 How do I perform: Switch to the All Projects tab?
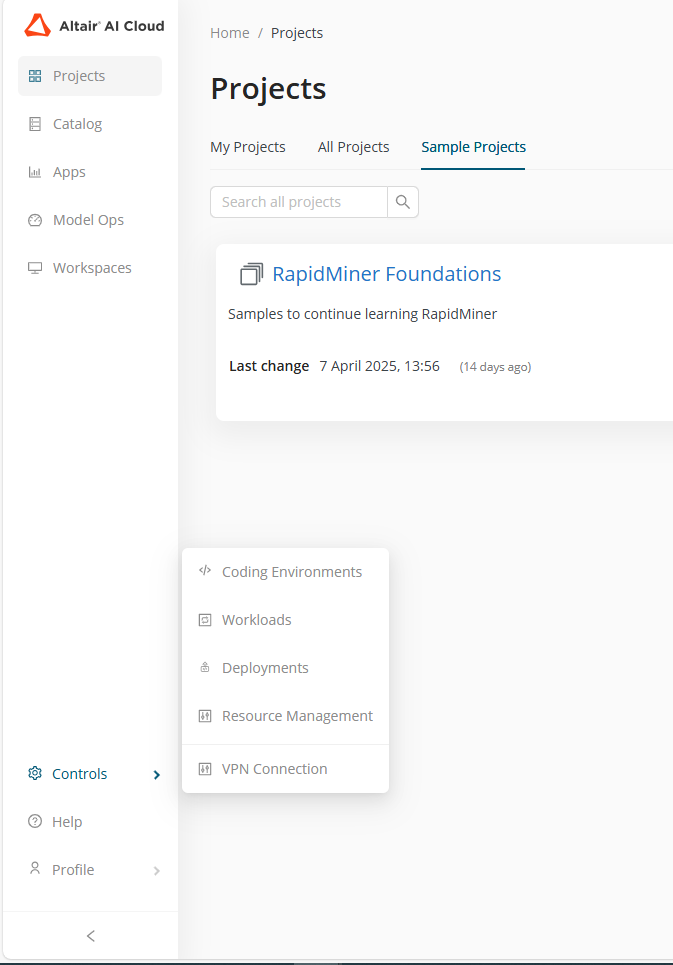(x=354, y=147)
